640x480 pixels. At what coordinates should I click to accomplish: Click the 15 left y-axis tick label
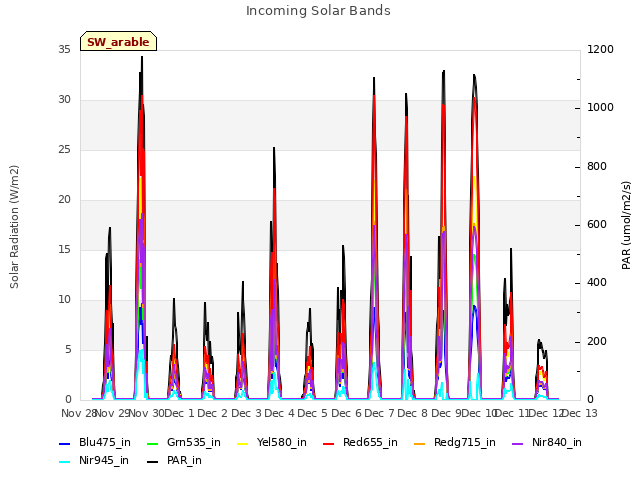[64, 249]
